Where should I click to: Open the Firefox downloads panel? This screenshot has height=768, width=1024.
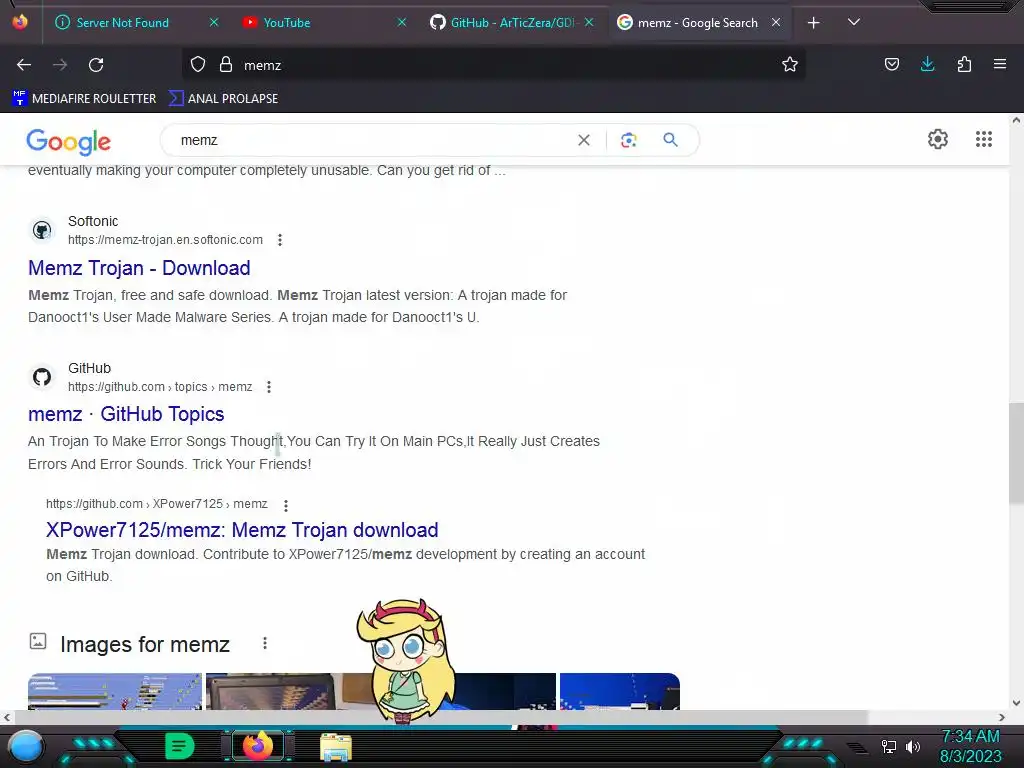coord(927,64)
